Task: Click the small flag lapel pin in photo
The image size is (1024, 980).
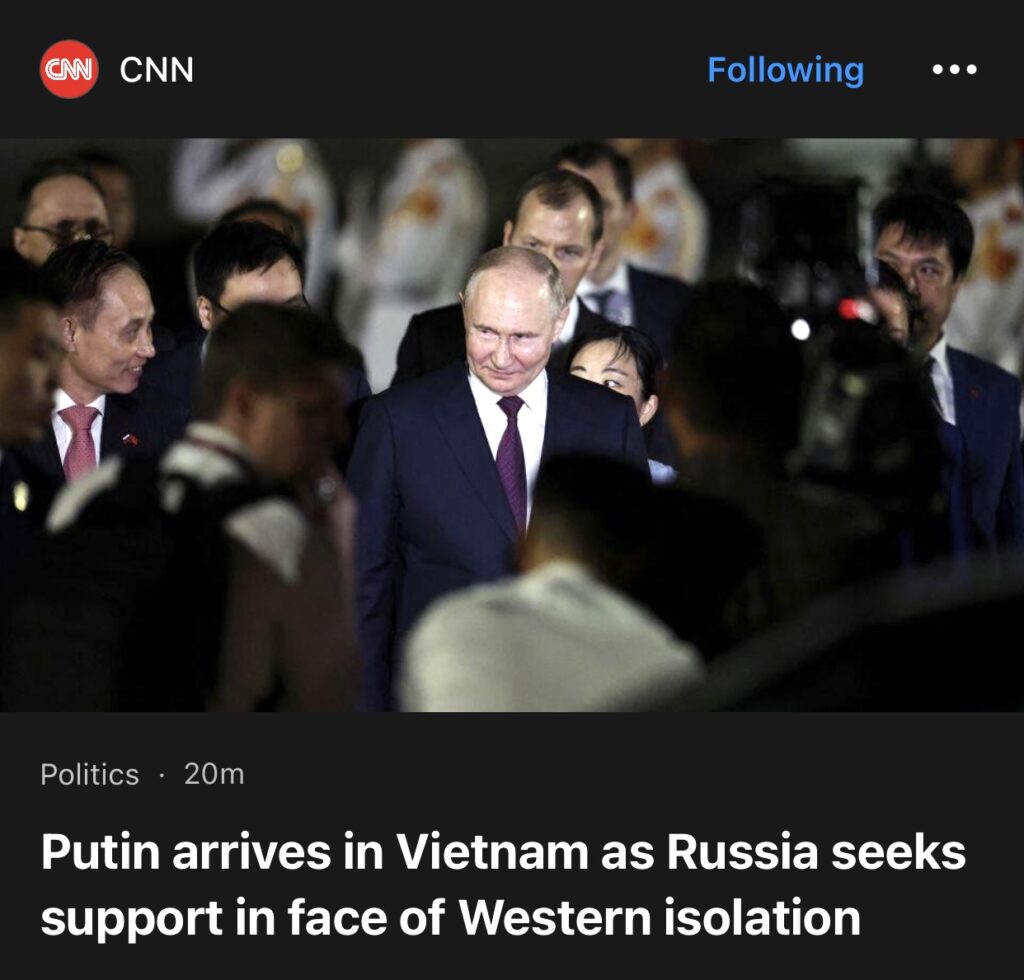Action: (131, 440)
